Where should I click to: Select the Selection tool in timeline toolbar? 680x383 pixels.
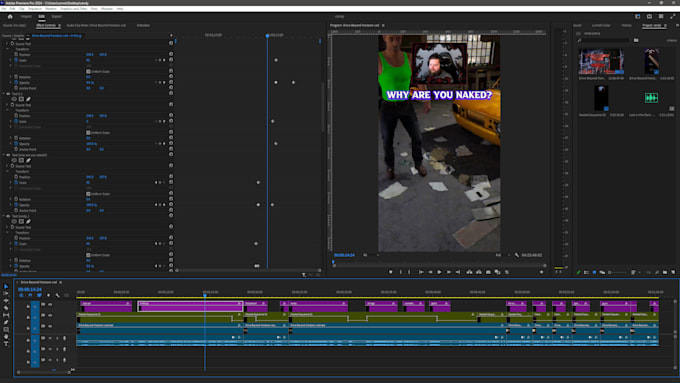coord(6,287)
